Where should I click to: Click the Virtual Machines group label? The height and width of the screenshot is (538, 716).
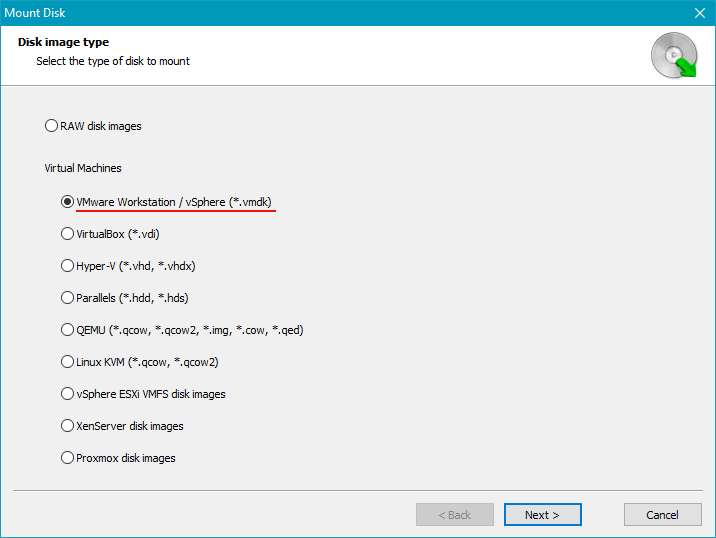click(83, 168)
